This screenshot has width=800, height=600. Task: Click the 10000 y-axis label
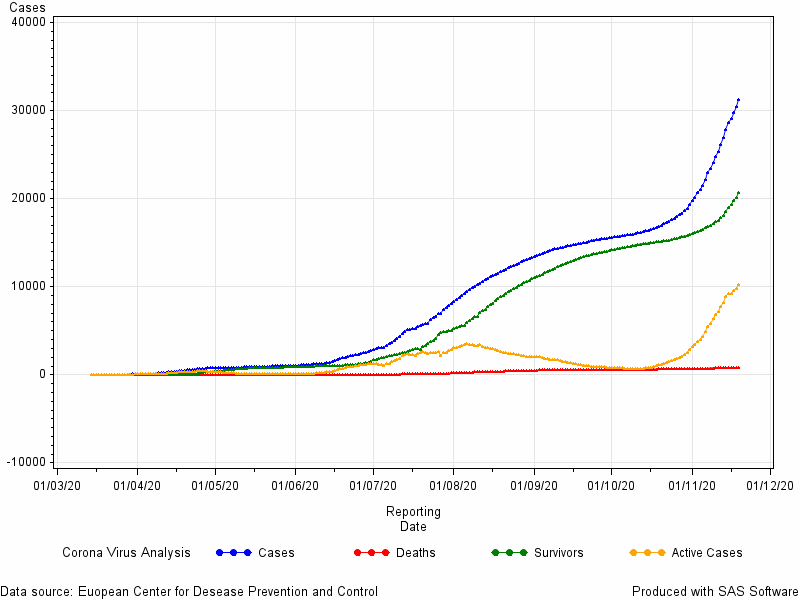(29, 286)
